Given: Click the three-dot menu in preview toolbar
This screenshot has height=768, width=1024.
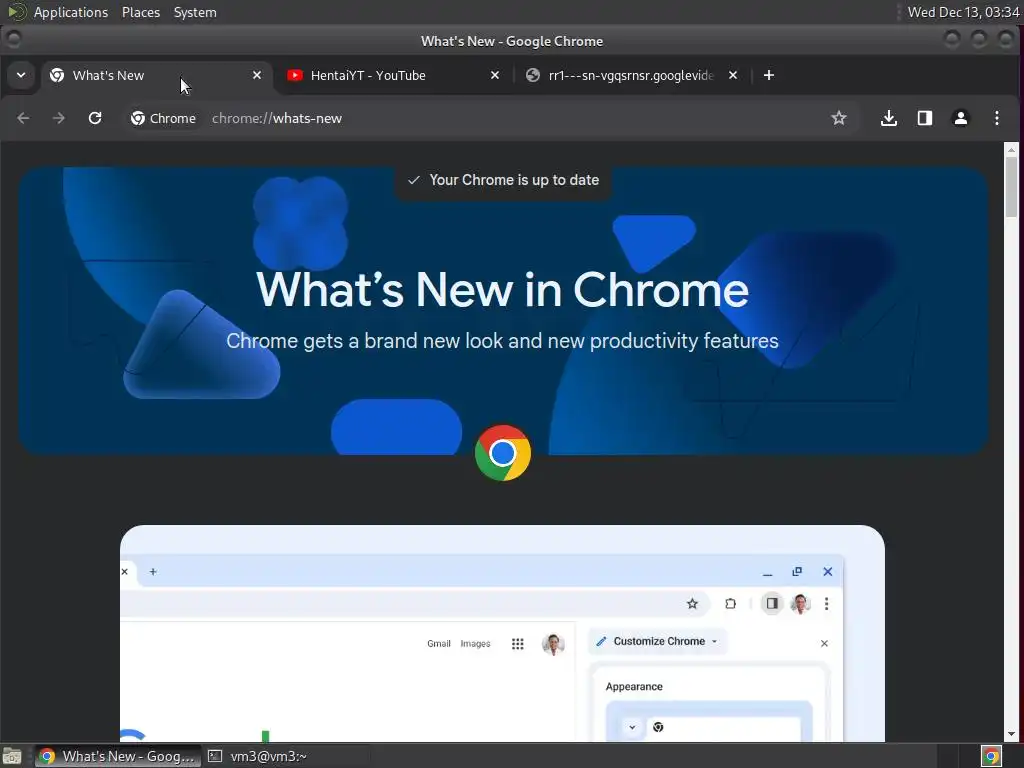Looking at the screenshot, I should (x=827, y=603).
